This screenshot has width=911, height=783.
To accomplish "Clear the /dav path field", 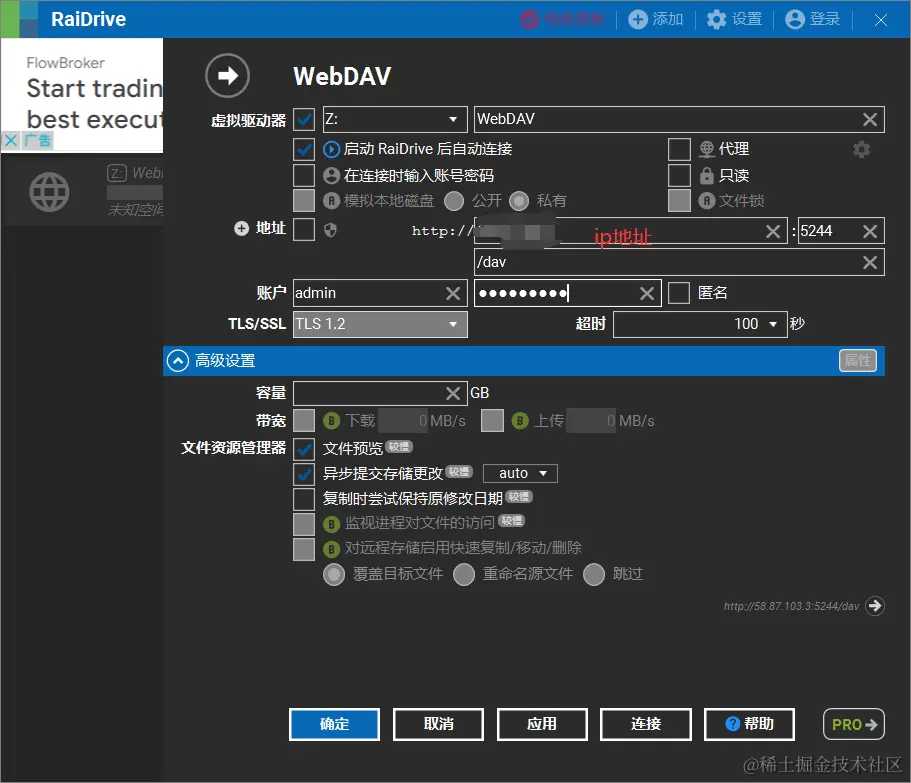I will (x=870, y=263).
